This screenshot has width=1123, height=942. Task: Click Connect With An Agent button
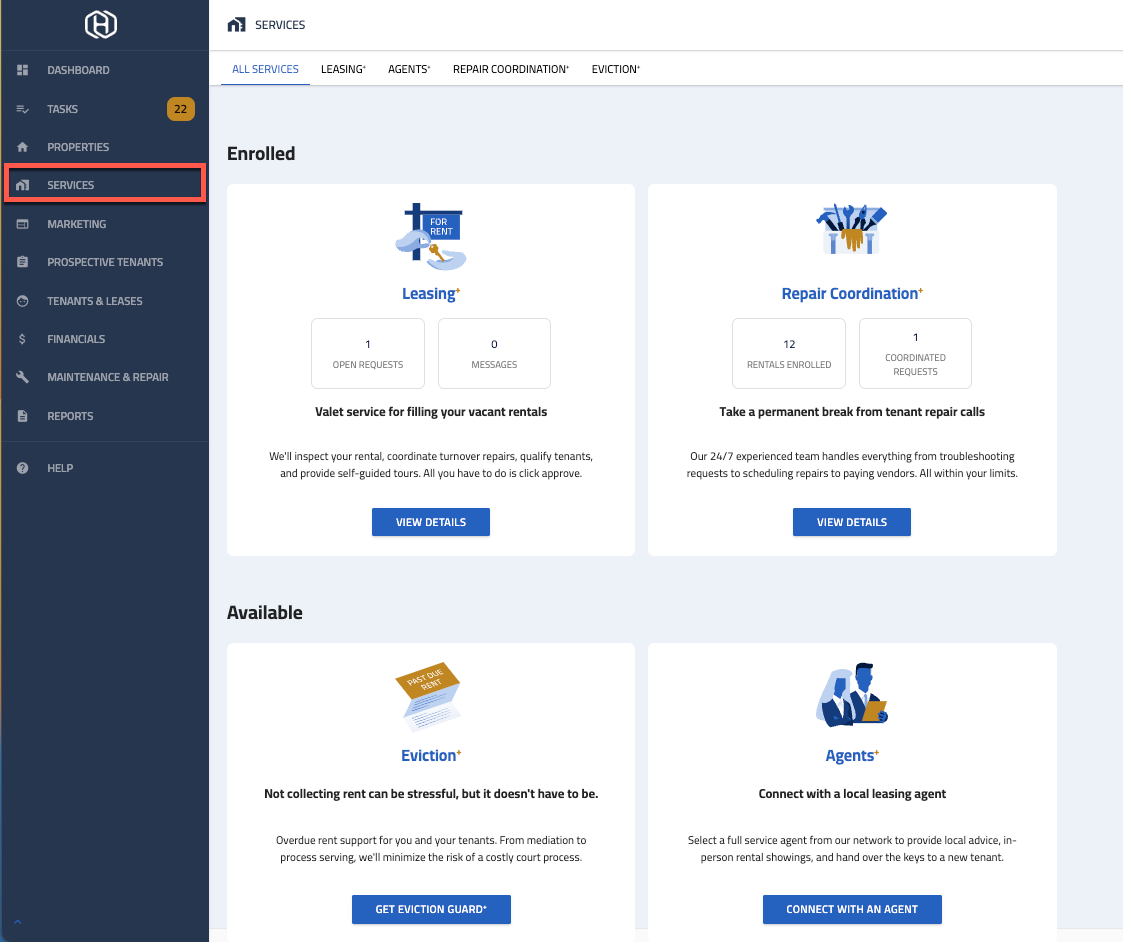click(x=852, y=909)
